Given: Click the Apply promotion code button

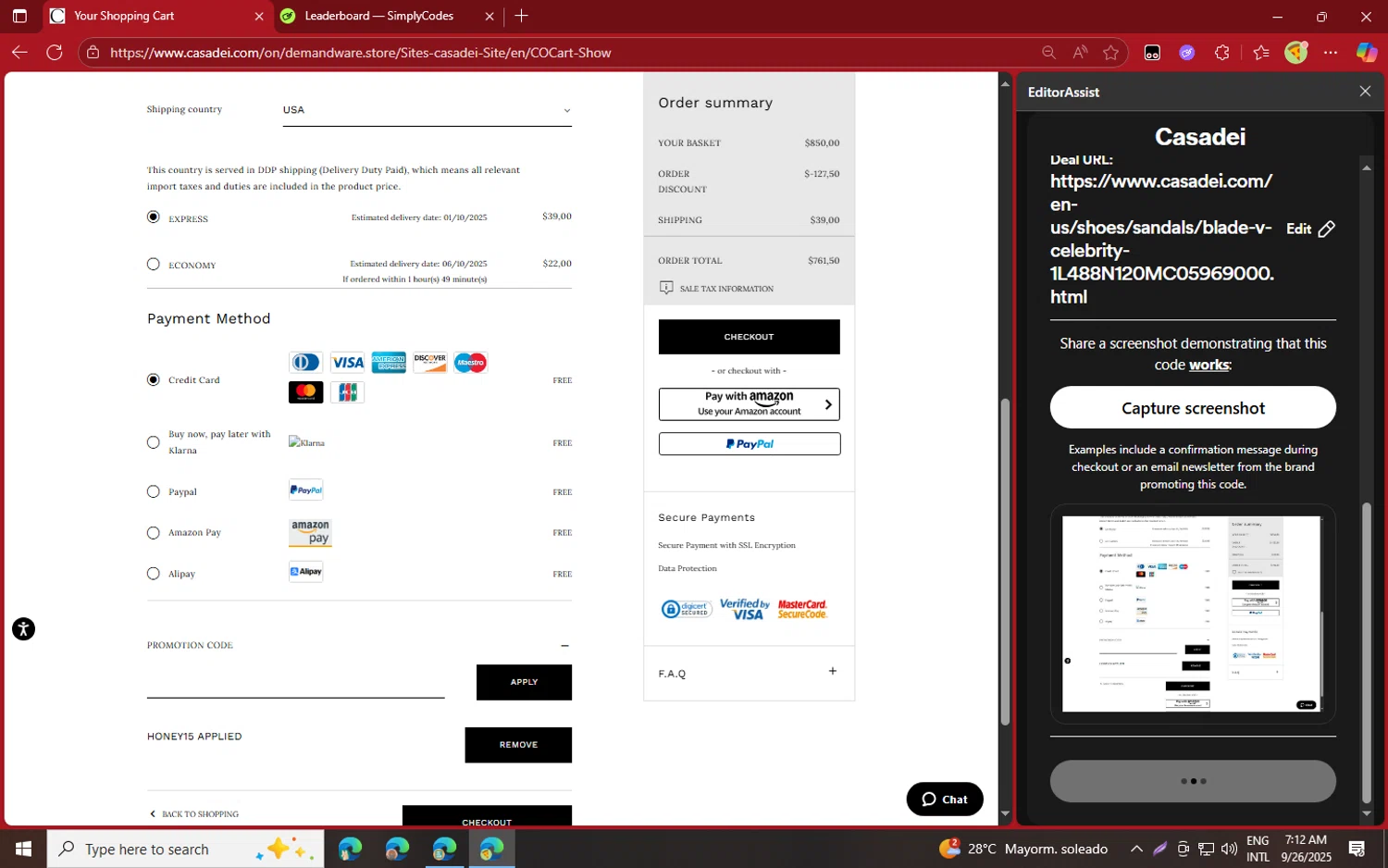Looking at the screenshot, I should [x=524, y=682].
